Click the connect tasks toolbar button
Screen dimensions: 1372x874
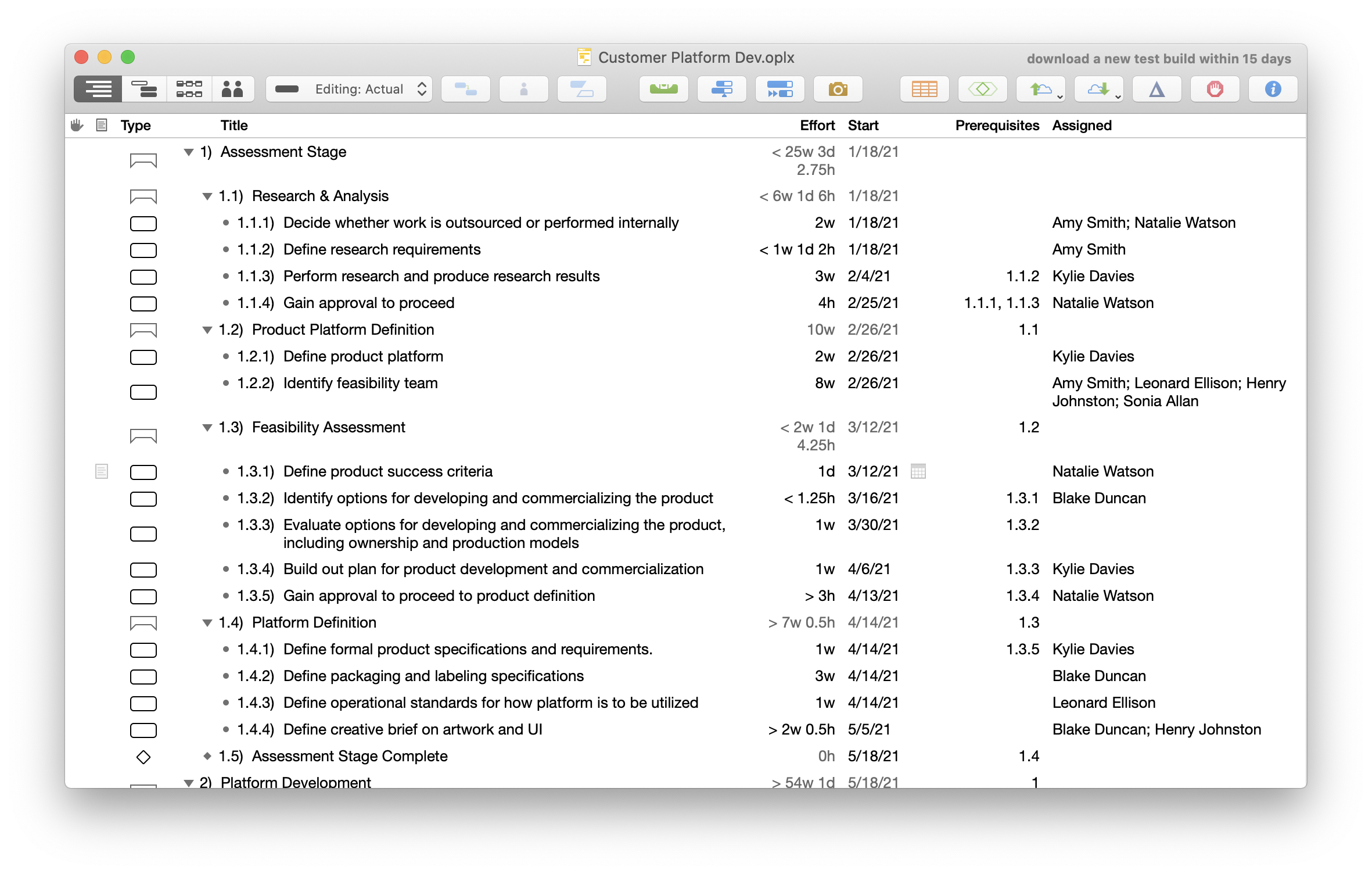[466, 89]
